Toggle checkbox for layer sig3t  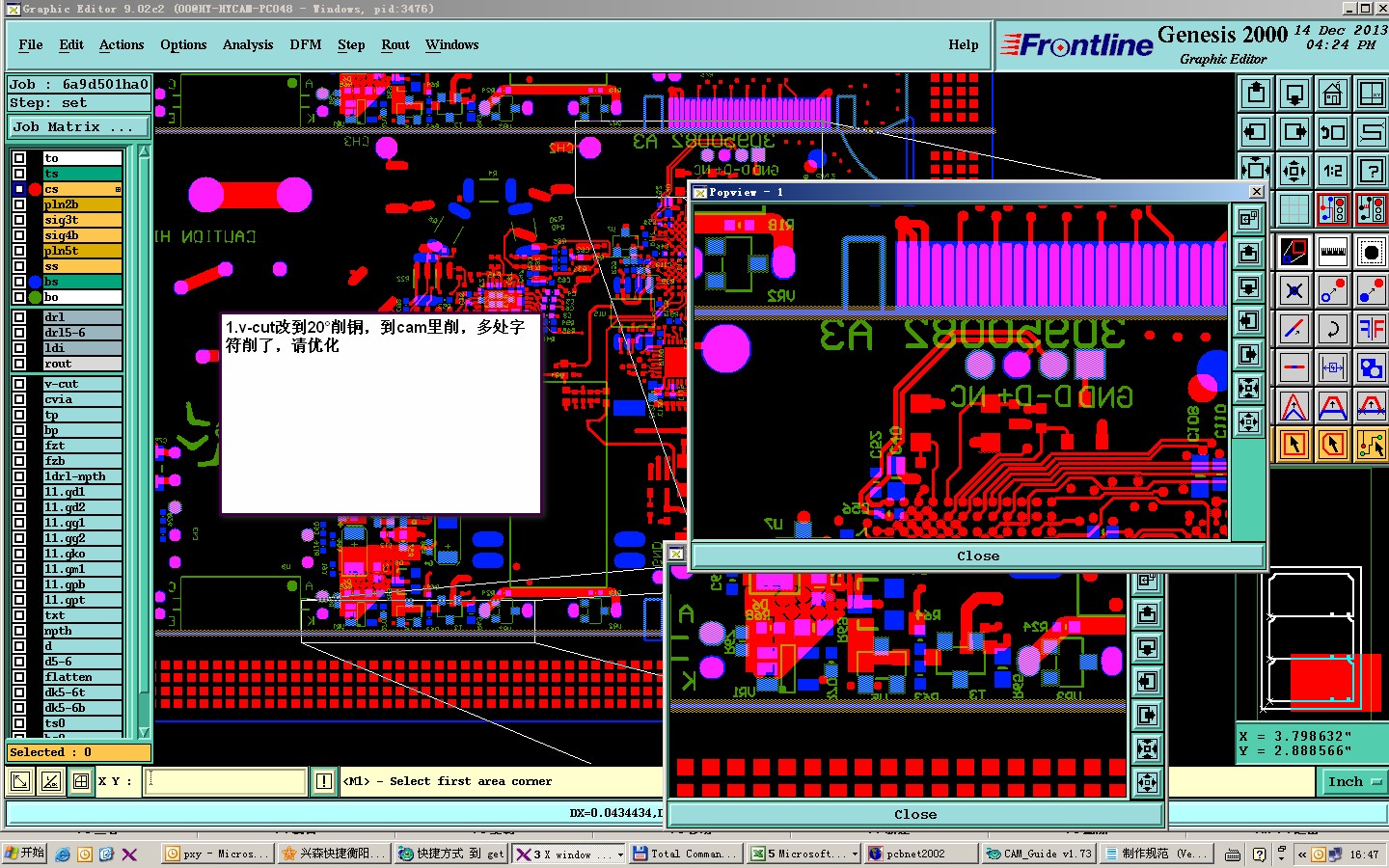(x=19, y=220)
